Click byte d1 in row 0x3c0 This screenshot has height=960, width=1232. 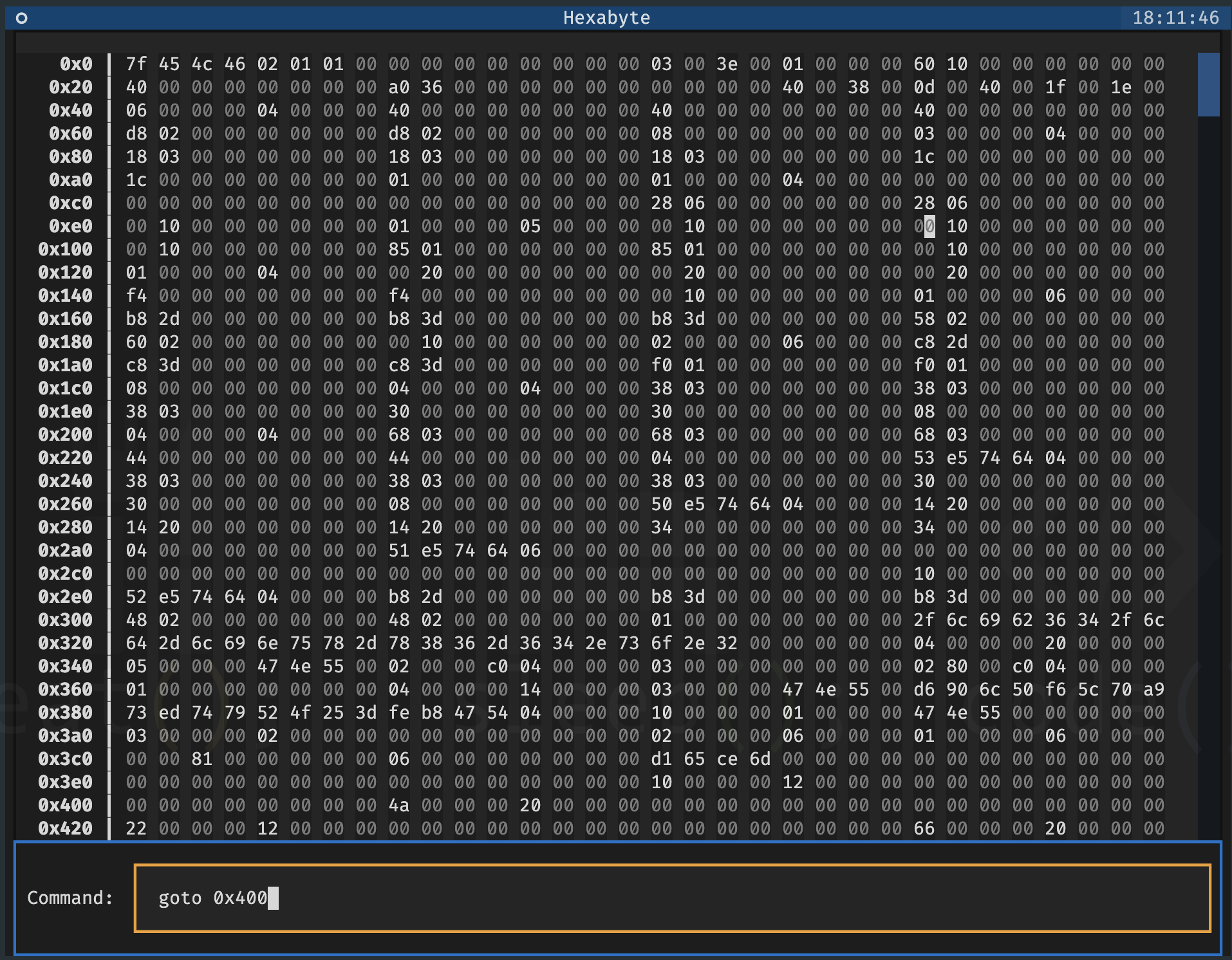coord(662,759)
